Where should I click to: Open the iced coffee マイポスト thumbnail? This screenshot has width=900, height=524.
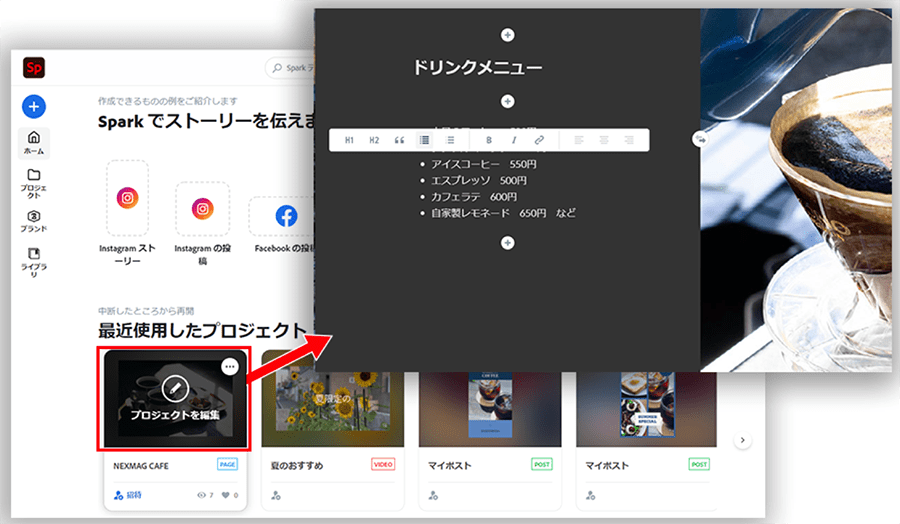tap(490, 409)
